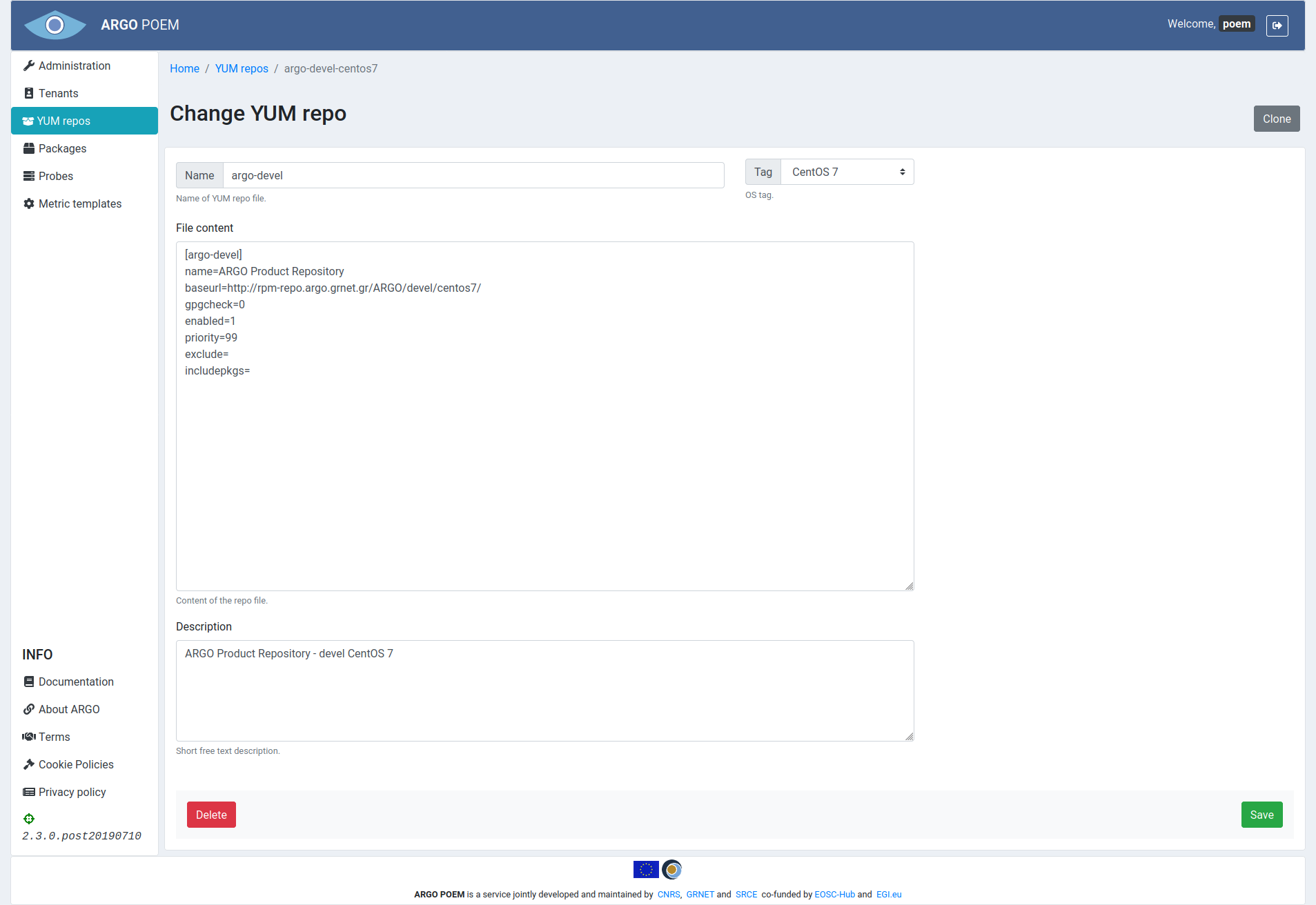Open the GRNET footer link
Image resolution: width=1316 pixels, height=905 pixels.
tap(700, 895)
